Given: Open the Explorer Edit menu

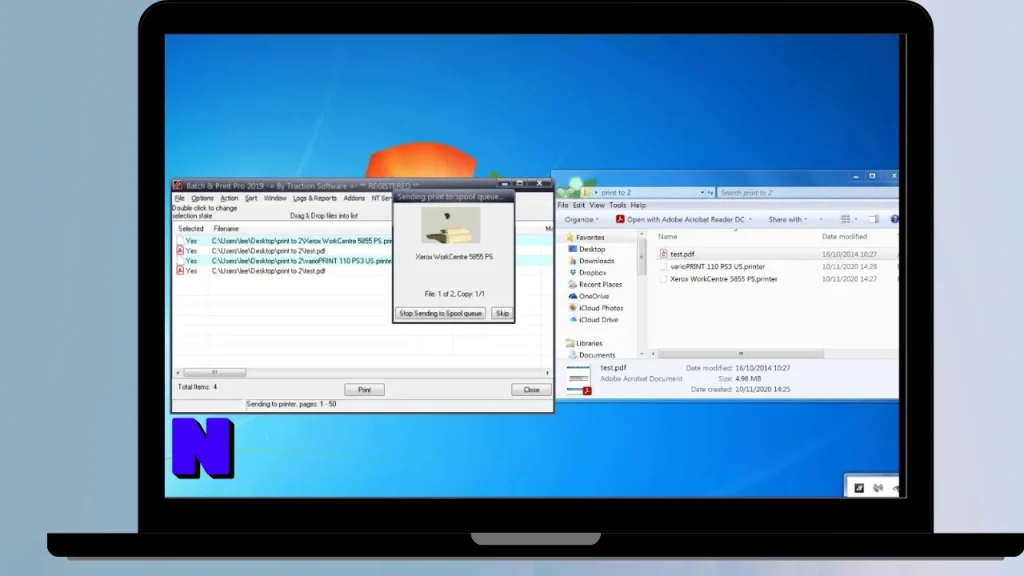Looking at the screenshot, I should pos(579,205).
